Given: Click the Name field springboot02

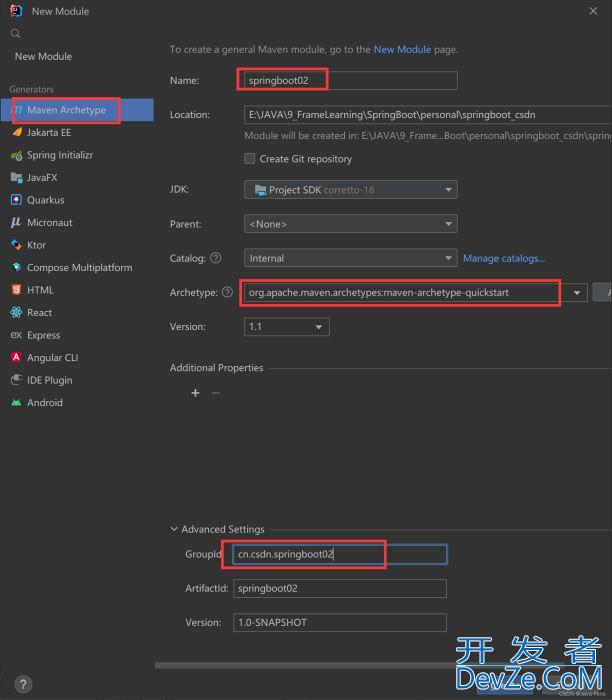Looking at the screenshot, I should tap(350, 80).
